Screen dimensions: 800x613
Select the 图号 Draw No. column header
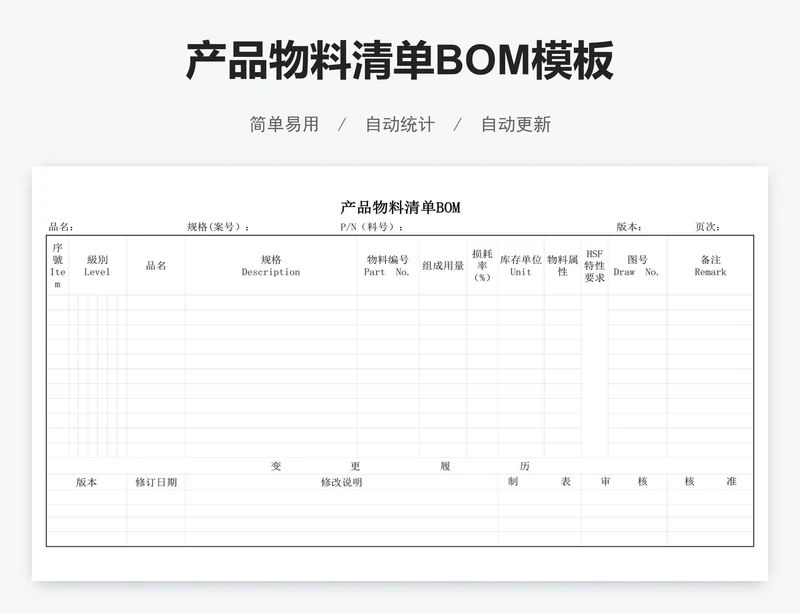click(x=637, y=265)
